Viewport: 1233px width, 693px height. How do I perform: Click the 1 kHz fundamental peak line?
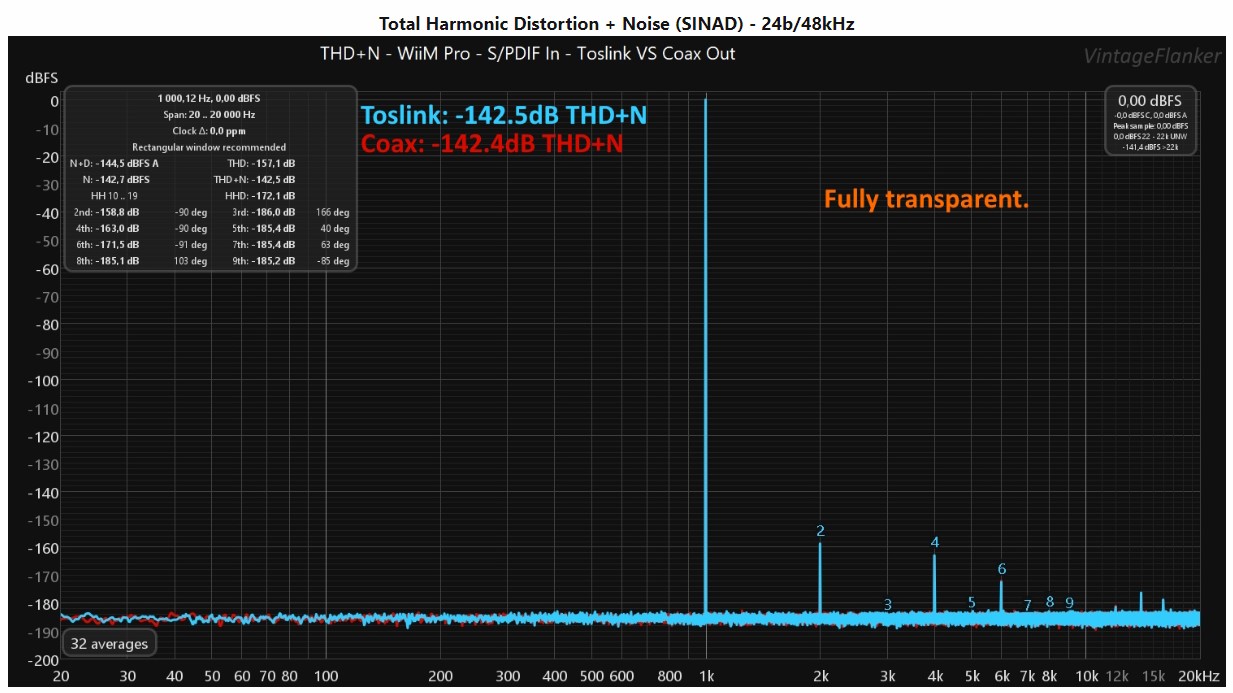[x=706, y=350]
